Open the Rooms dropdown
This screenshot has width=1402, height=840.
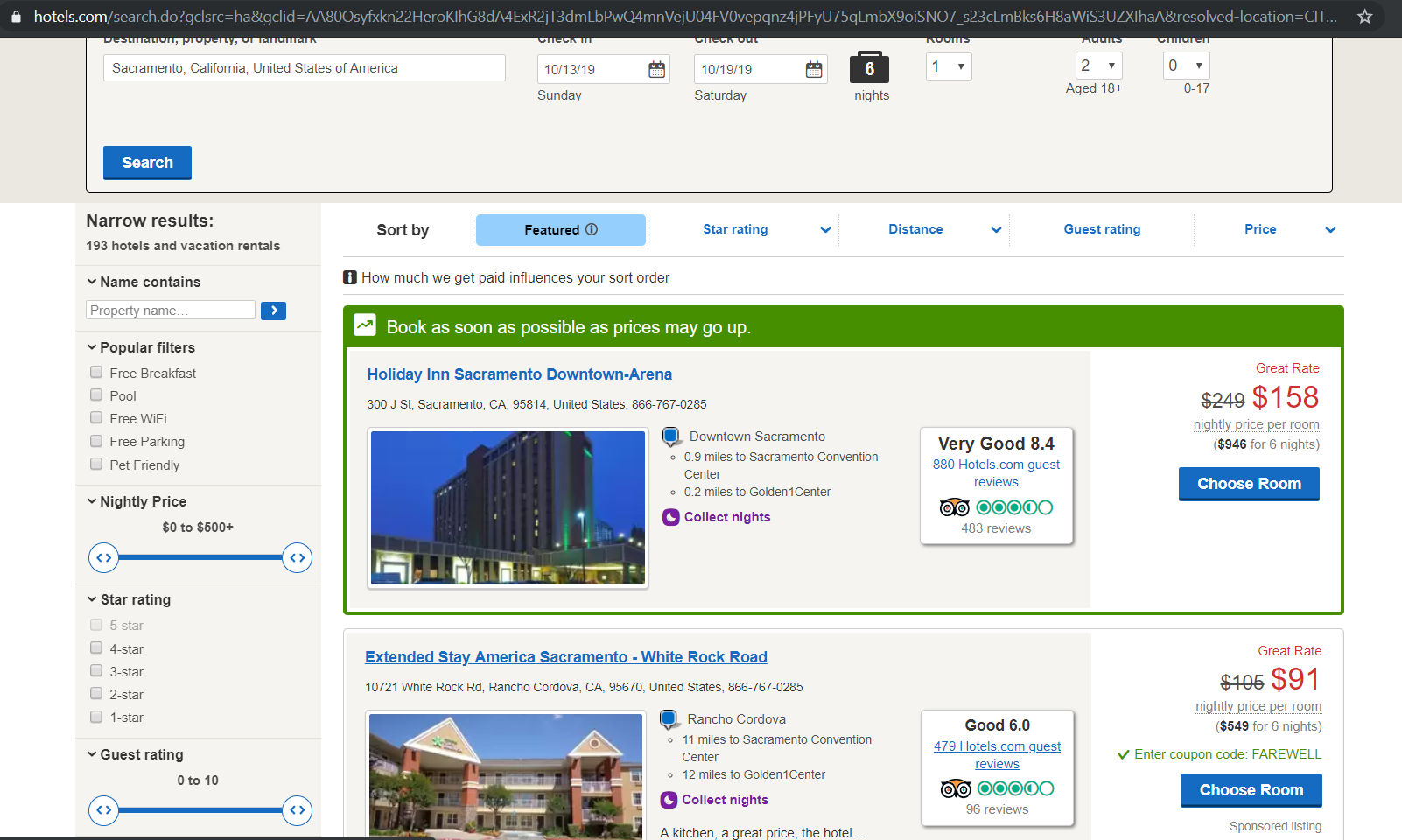(x=949, y=66)
